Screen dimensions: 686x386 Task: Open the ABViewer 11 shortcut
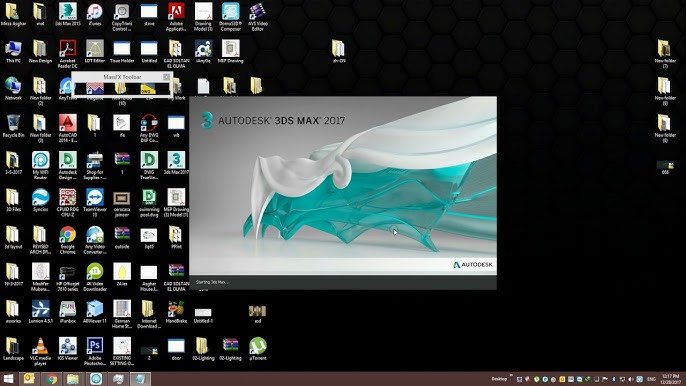[95, 312]
